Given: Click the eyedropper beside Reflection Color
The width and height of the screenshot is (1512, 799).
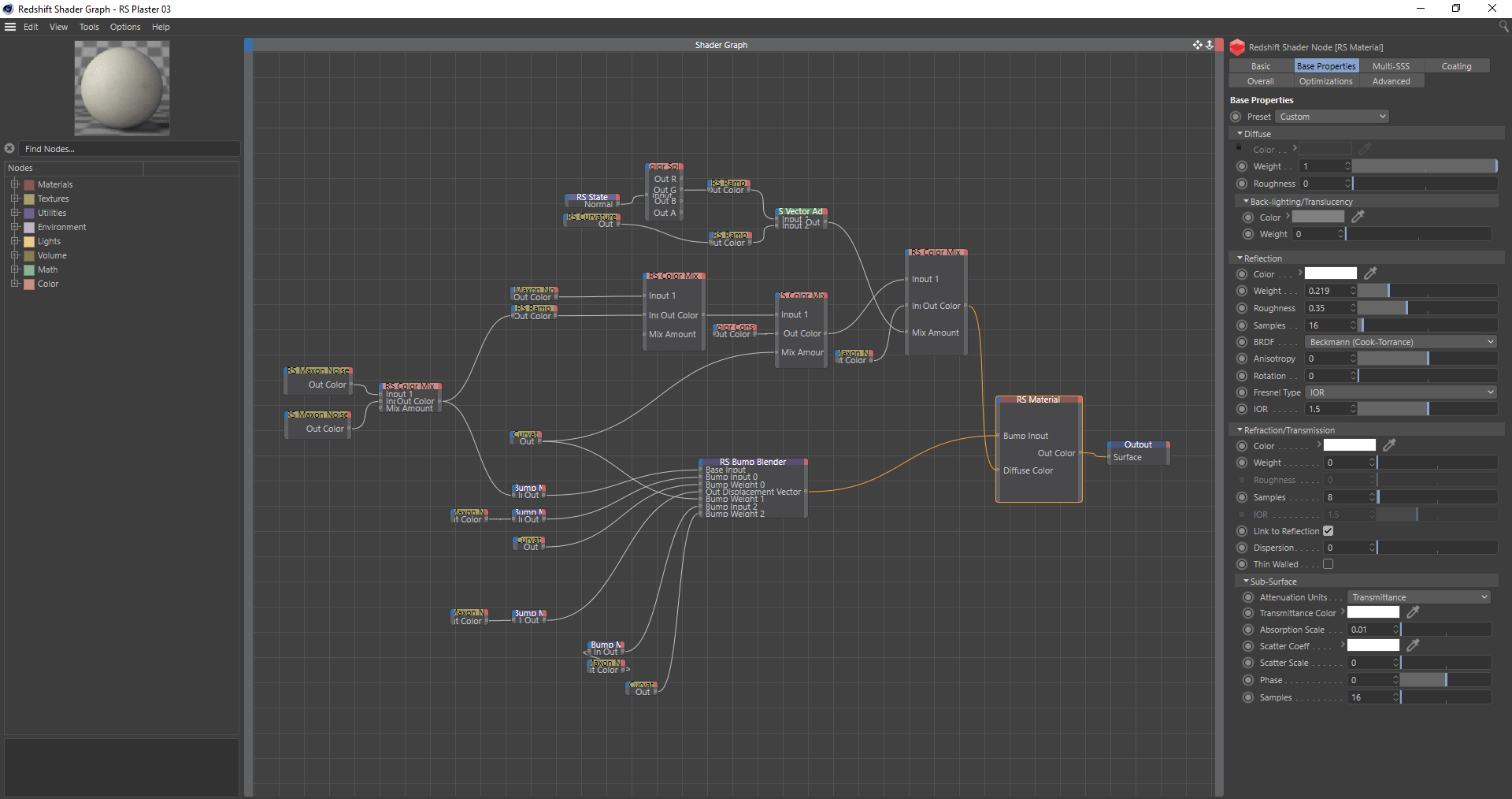Looking at the screenshot, I should (1371, 273).
